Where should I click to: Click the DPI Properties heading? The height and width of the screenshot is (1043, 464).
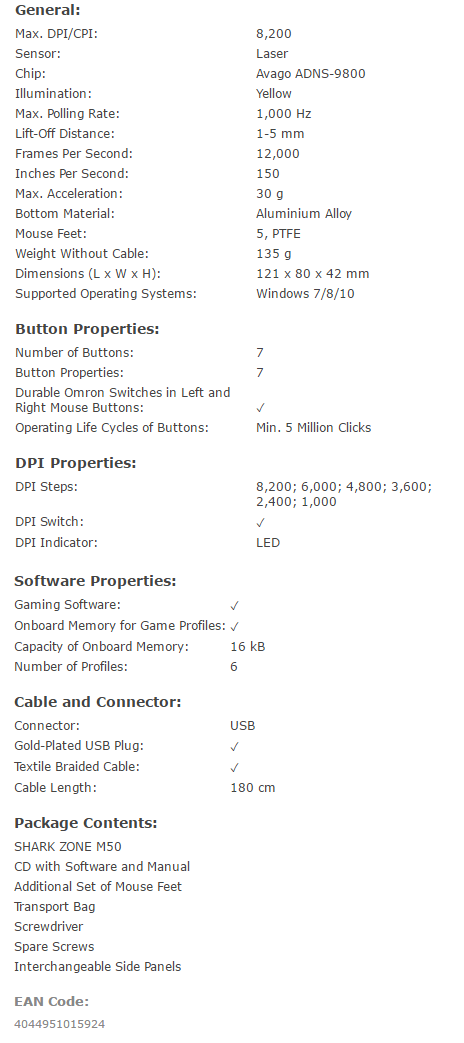coord(75,463)
